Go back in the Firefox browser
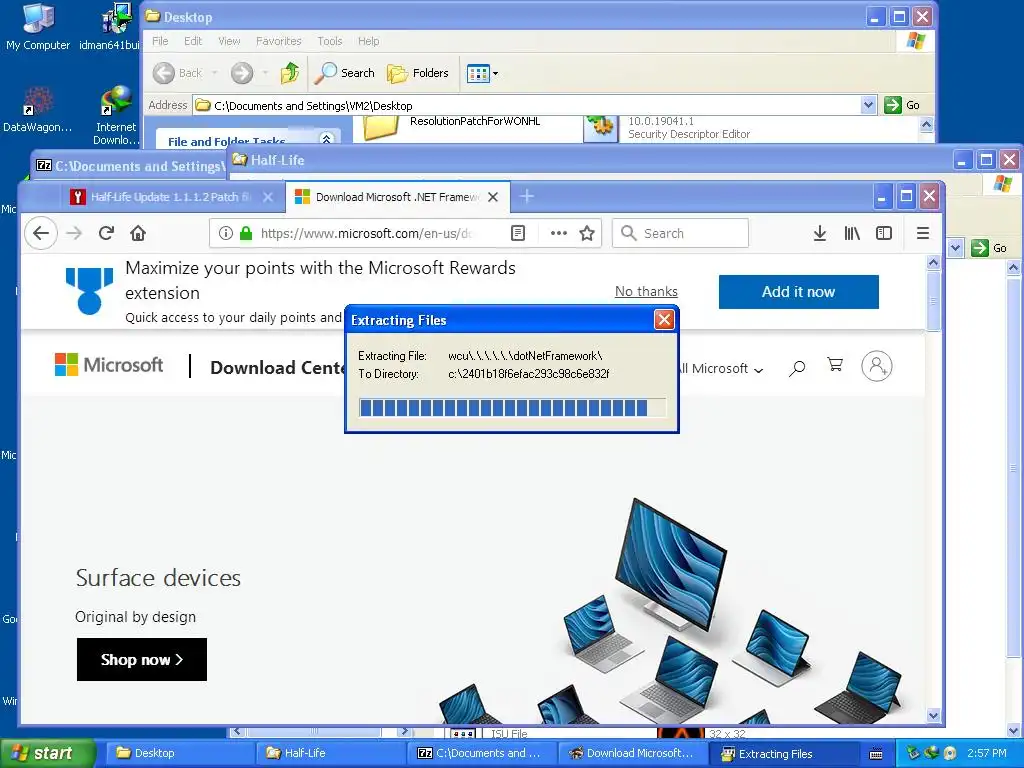Image resolution: width=1024 pixels, height=768 pixels. 41,233
